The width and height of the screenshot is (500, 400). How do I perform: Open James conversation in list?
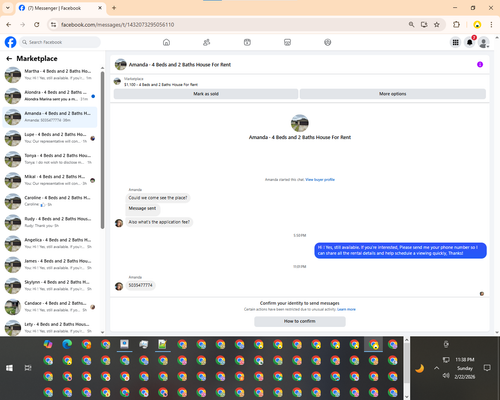pyautogui.click(x=50, y=265)
